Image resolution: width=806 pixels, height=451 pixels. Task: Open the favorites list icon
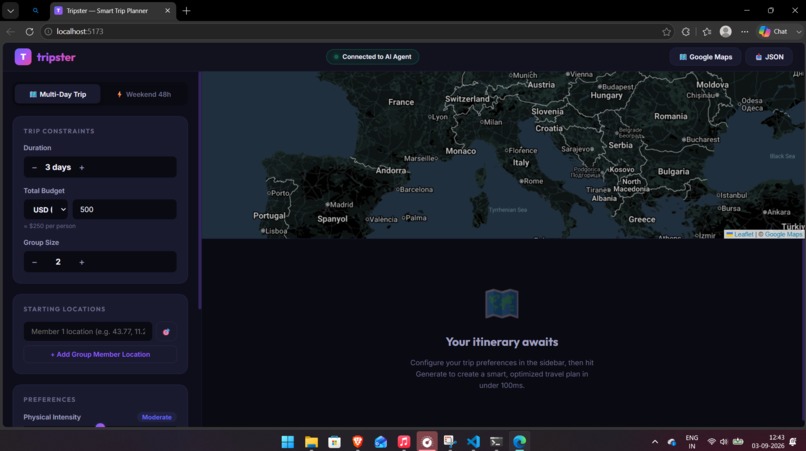[707, 31]
